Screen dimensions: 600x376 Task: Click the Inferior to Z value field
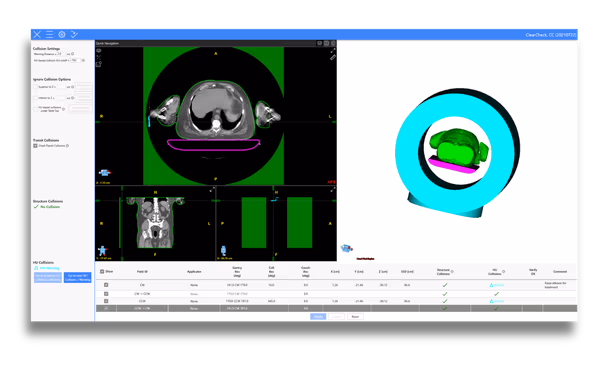click(61, 98)
